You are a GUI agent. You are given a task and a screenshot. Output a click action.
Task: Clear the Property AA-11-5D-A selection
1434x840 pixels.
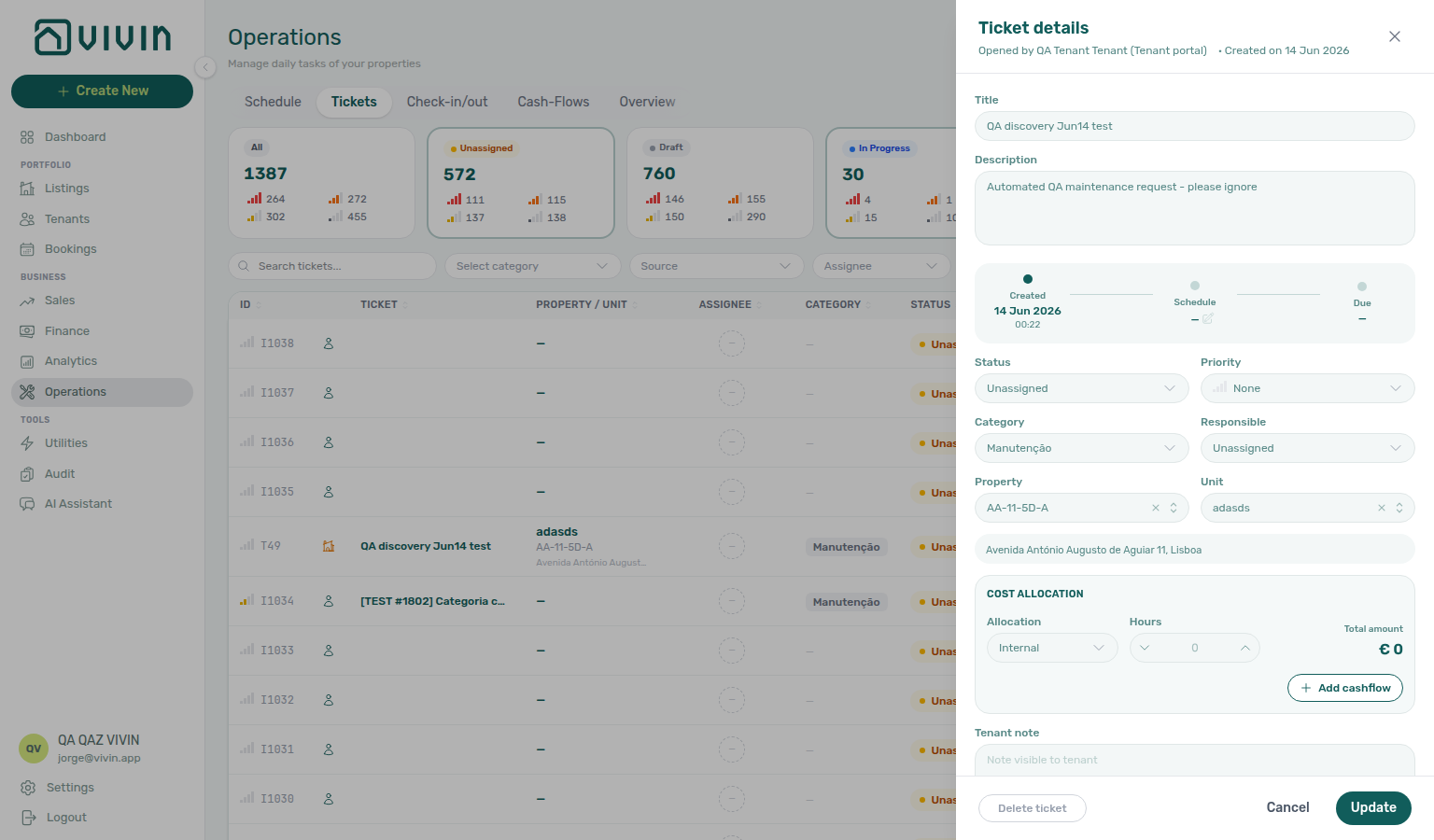(1156, 508)
